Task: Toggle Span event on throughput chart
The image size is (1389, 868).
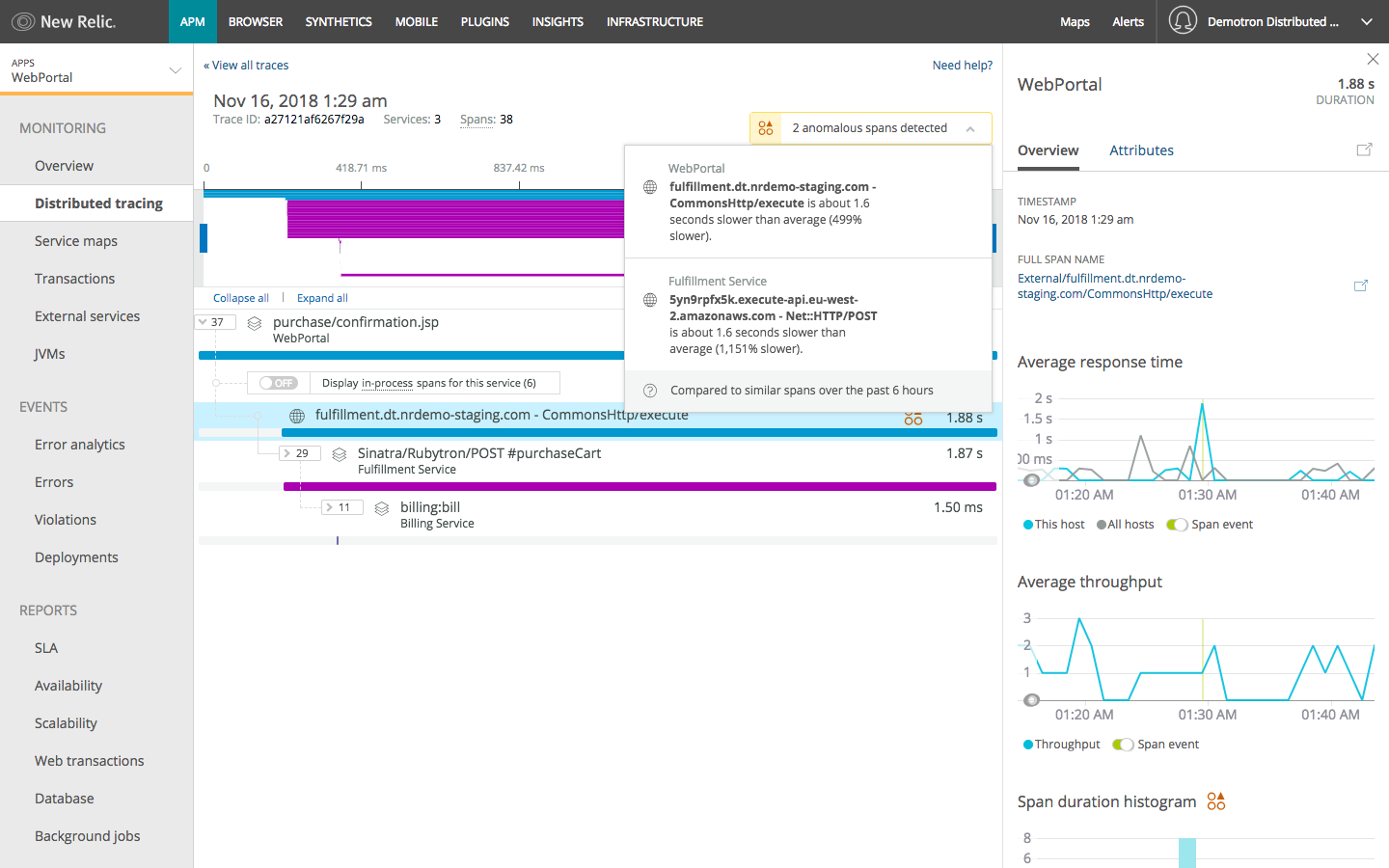Action: [x=1123, y=745]
